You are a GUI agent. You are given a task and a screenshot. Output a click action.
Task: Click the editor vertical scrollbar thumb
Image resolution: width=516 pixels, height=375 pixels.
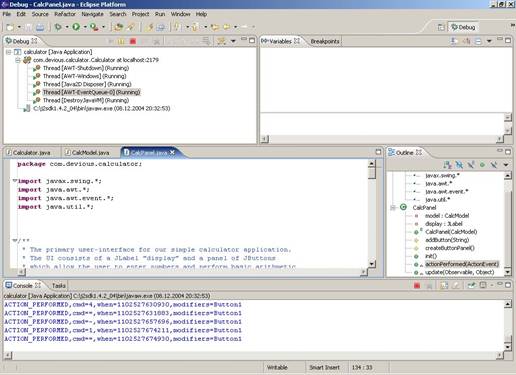[x=372, y=173]
